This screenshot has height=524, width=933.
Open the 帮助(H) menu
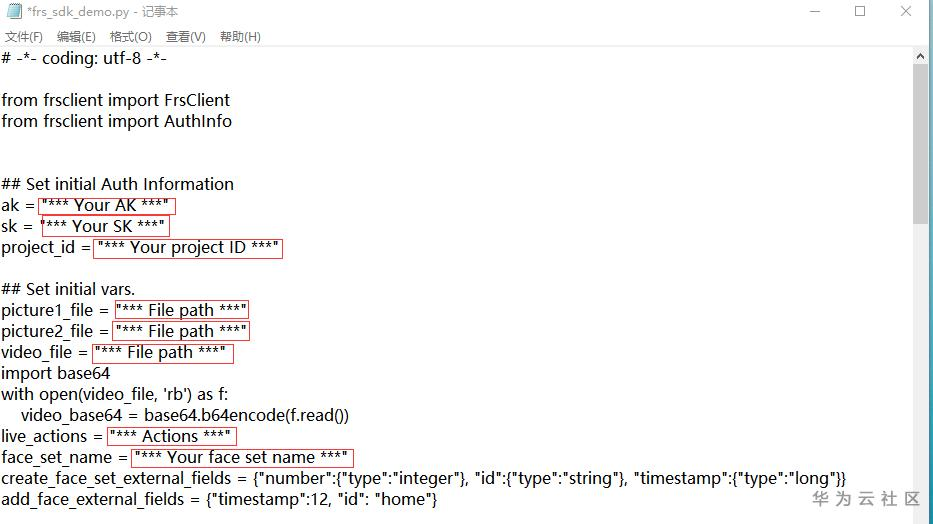(x=240, y=37)
